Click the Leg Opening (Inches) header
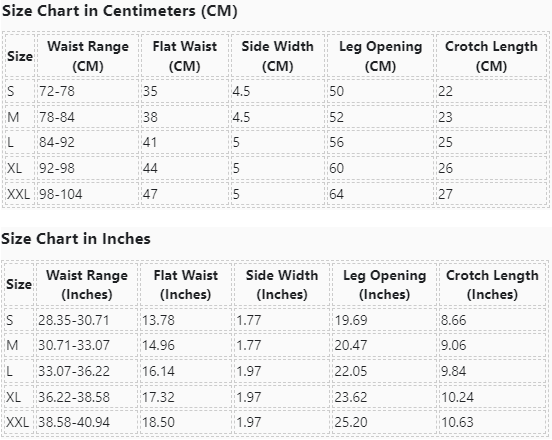Viewport: 552px width, 440px height. [384, 284]
